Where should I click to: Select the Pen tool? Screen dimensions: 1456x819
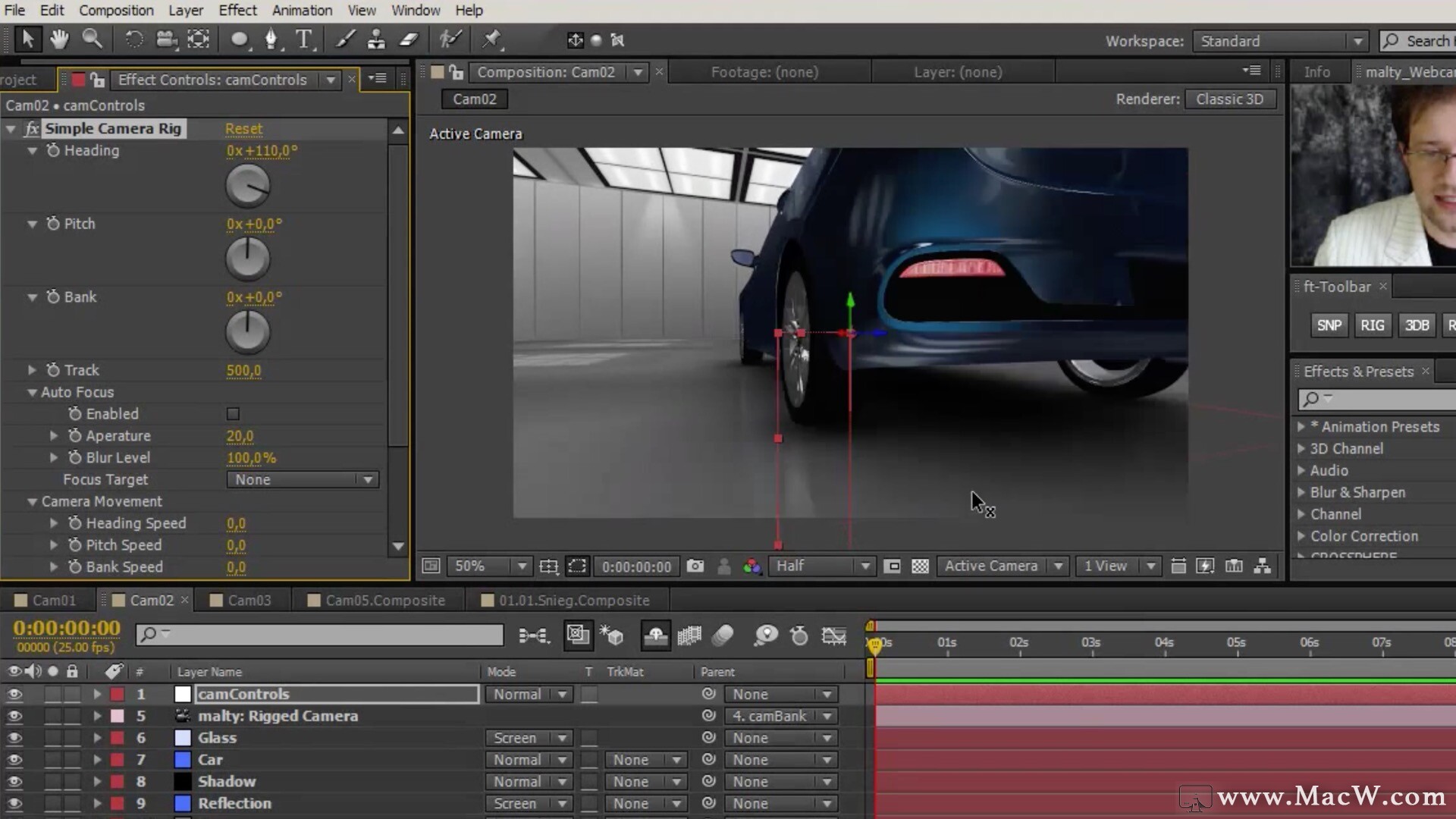[x=271, y=39]
